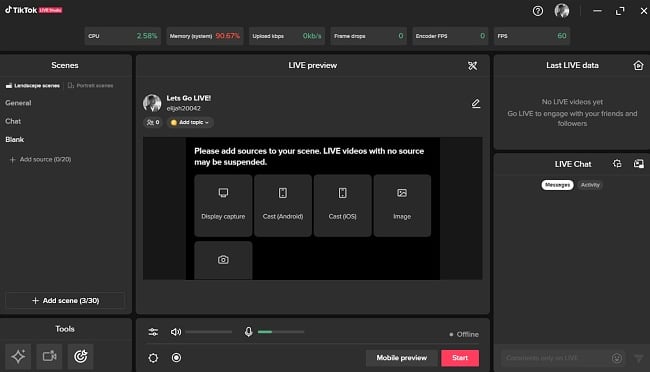Expand the Add topic dropdown
The image size is (650, 372).
click(x=190, y=122)
